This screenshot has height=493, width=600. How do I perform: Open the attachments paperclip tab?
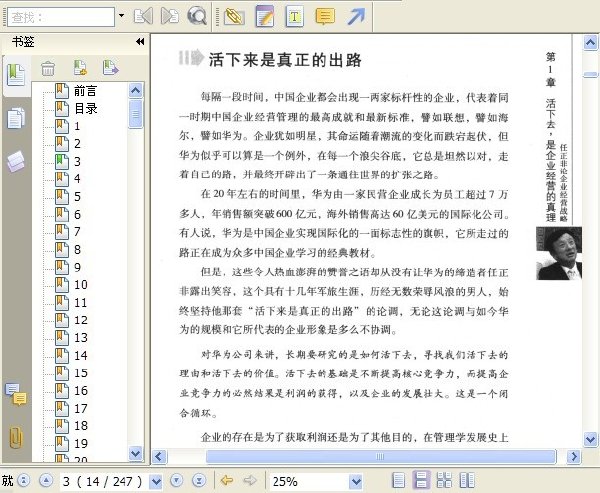[x=16, y=437]
